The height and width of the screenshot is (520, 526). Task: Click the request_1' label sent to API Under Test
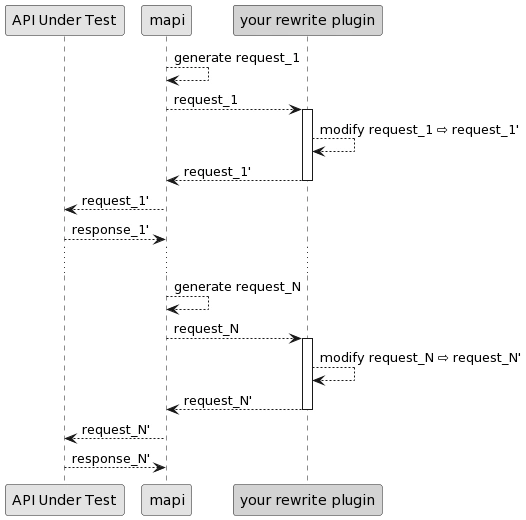point(115,201)
